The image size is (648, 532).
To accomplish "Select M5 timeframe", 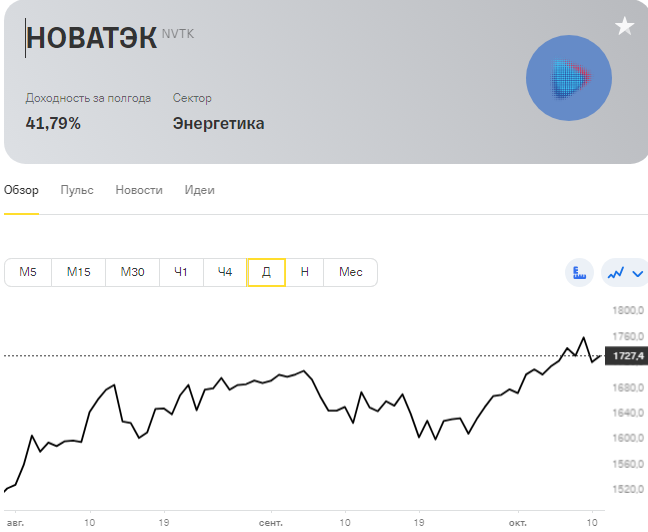I will coord(28,272).
